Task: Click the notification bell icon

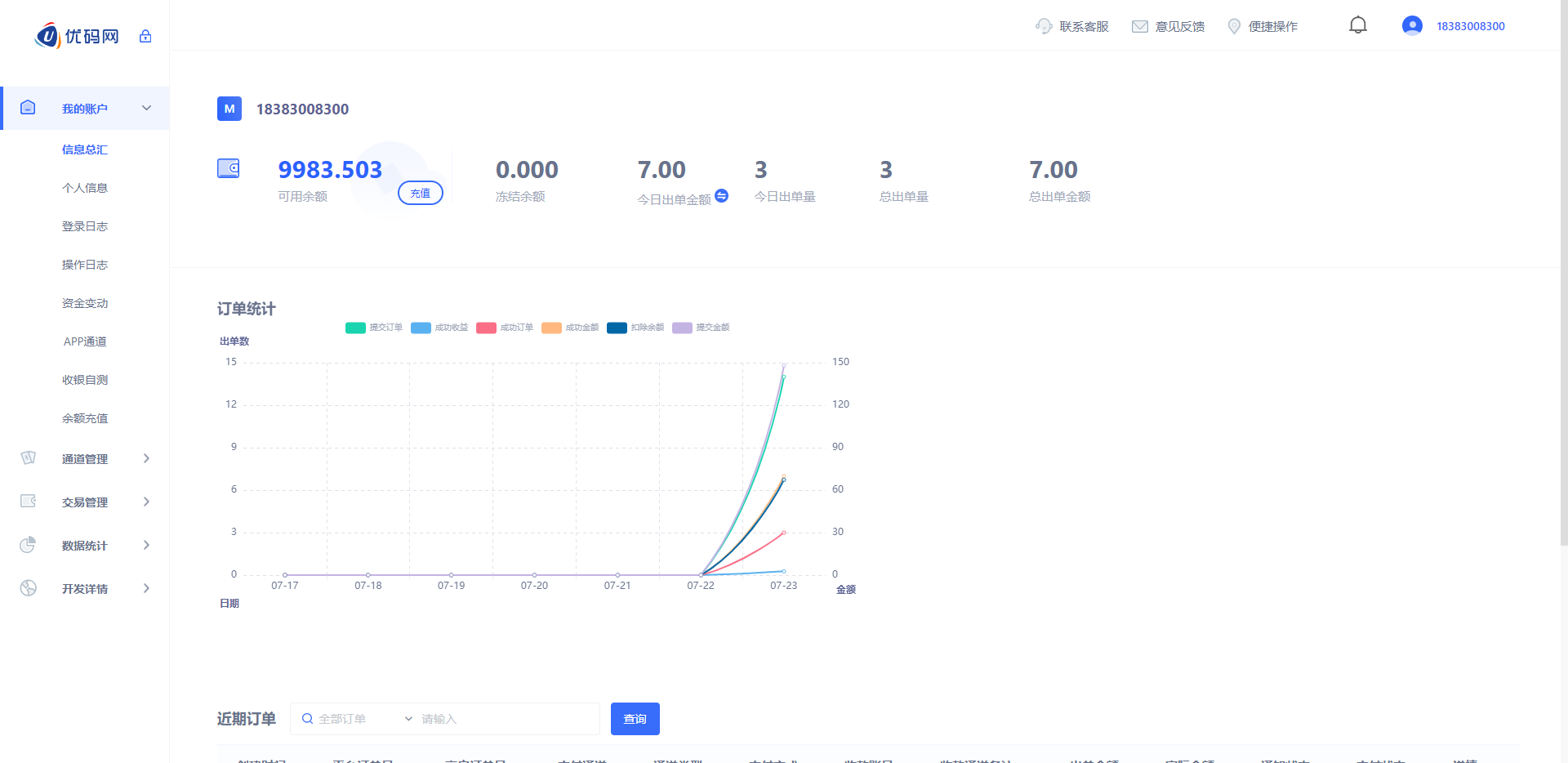Action: 1357,25
